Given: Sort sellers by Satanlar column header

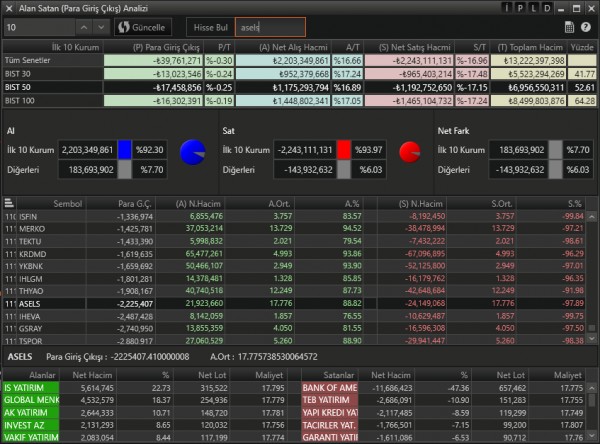Looking at the screenshot, I should pos(329,375).
